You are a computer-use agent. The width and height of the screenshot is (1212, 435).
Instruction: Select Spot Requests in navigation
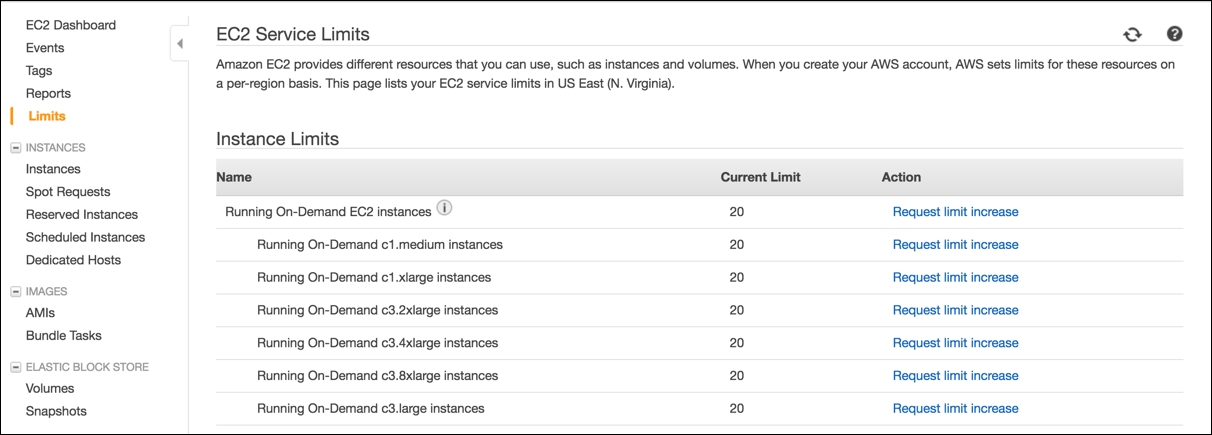click(68, 192)
